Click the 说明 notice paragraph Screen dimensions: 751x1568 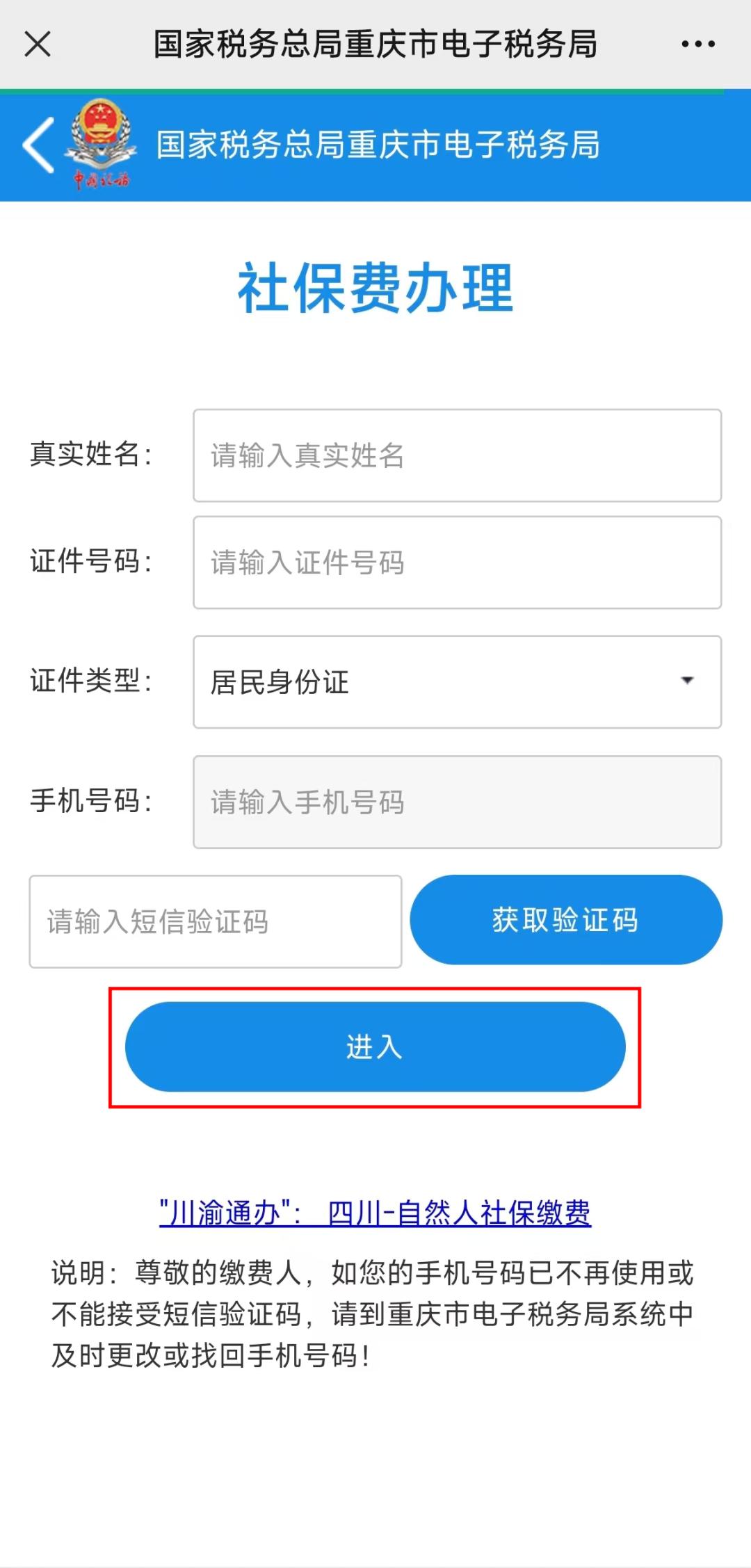point(373,1314)
